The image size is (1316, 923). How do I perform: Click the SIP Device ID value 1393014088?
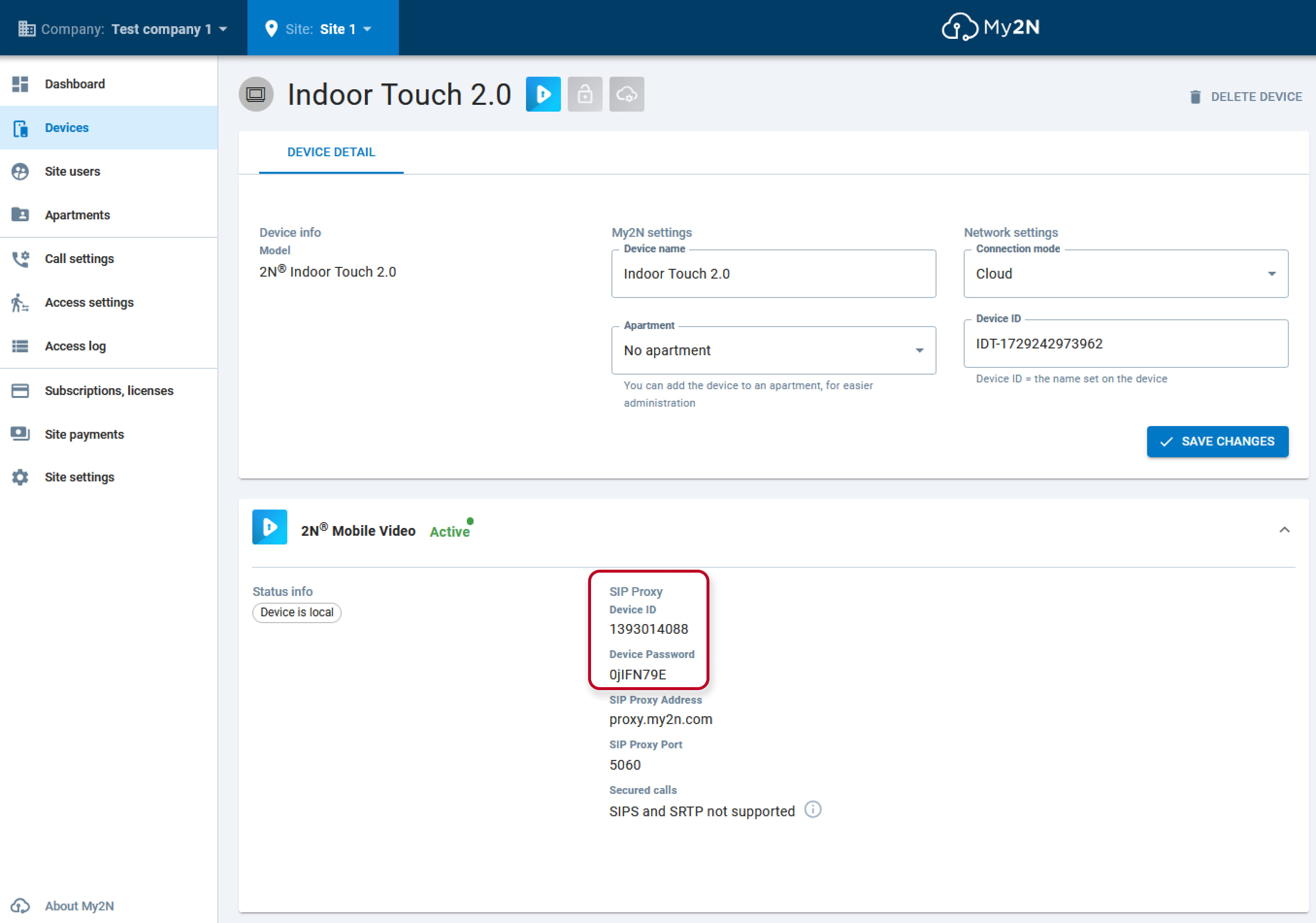[x=649, y=629]
